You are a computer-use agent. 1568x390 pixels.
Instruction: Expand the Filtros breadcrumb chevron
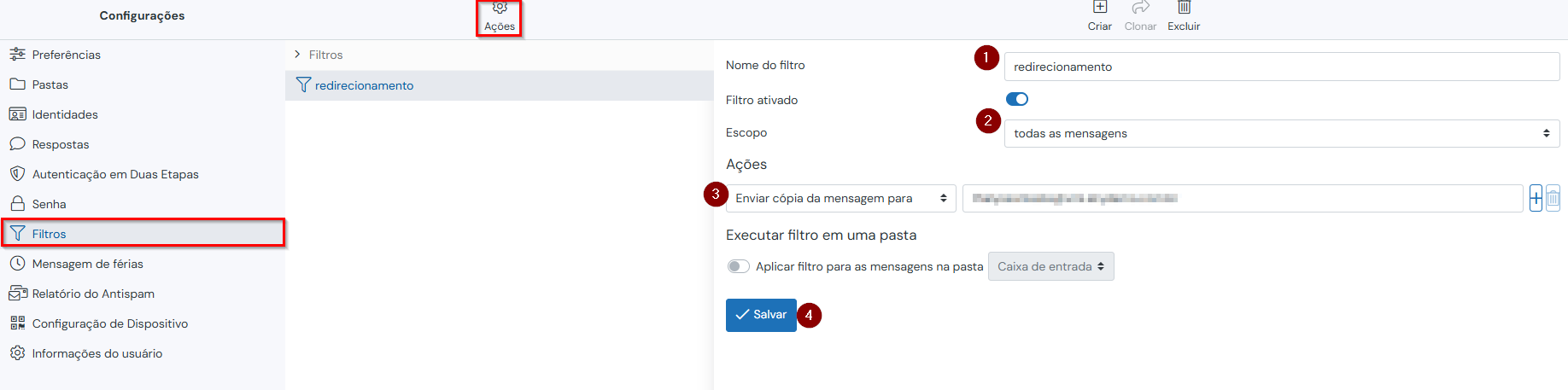(x=297, y=55)
